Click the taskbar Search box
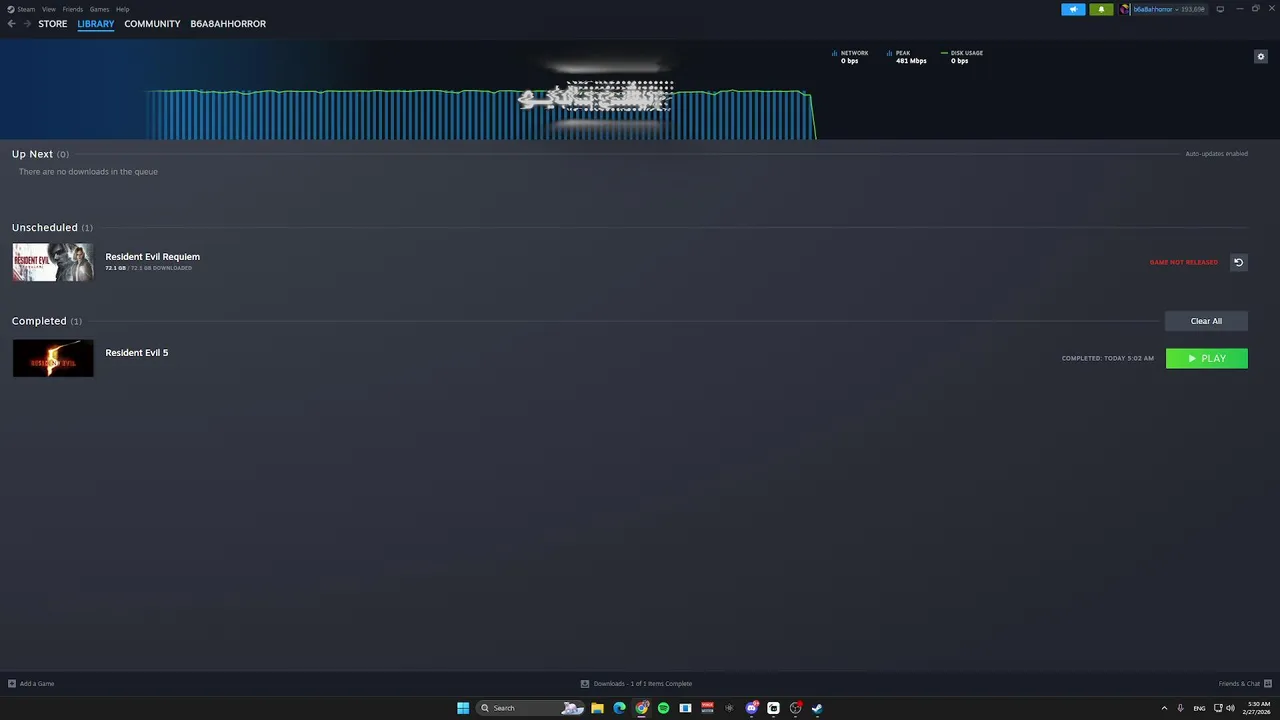The height and width of the screenshot is (720, 1280). (530, 708)
